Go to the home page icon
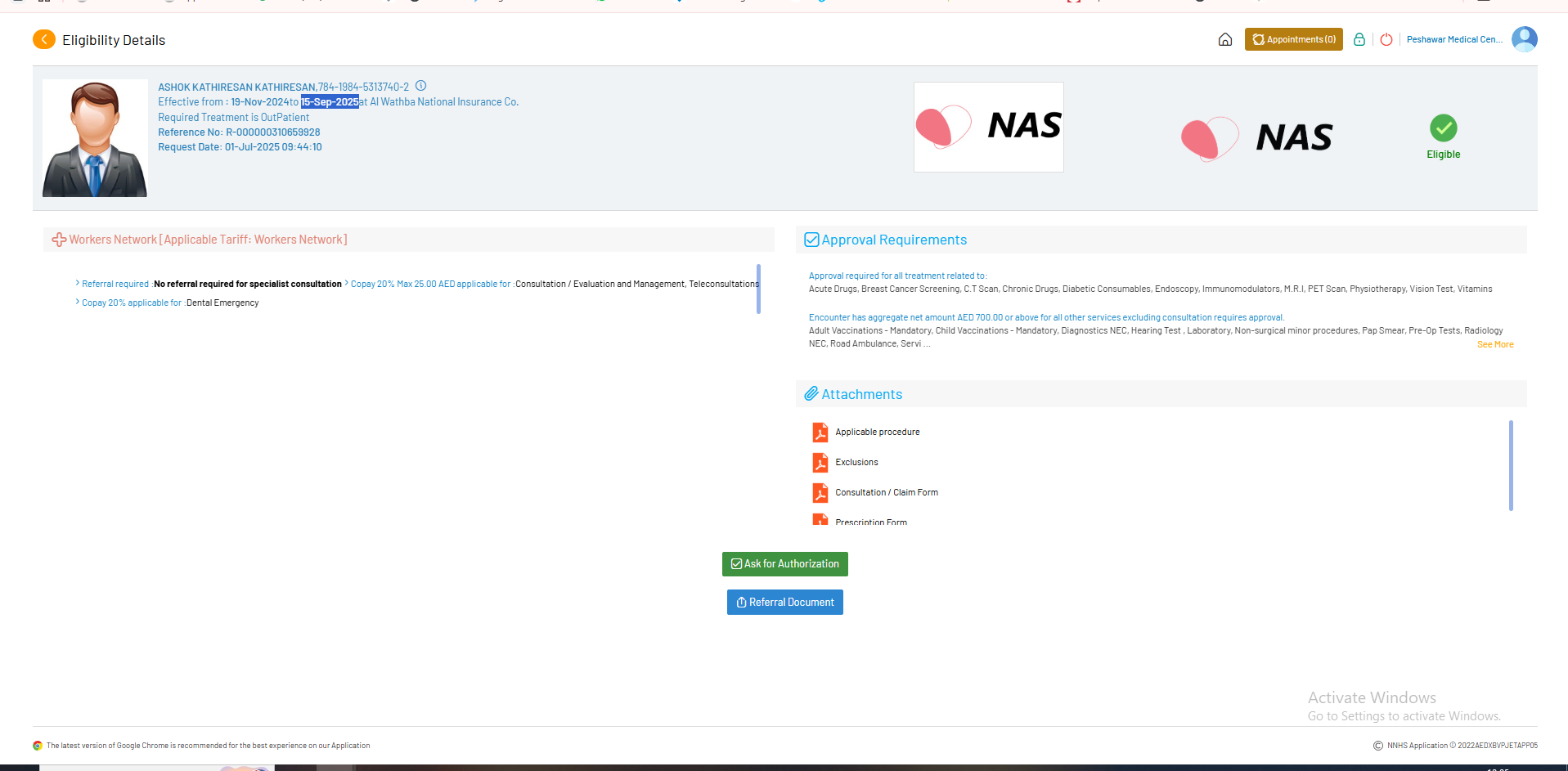The image size is (1568, 771). [1224, 39]
